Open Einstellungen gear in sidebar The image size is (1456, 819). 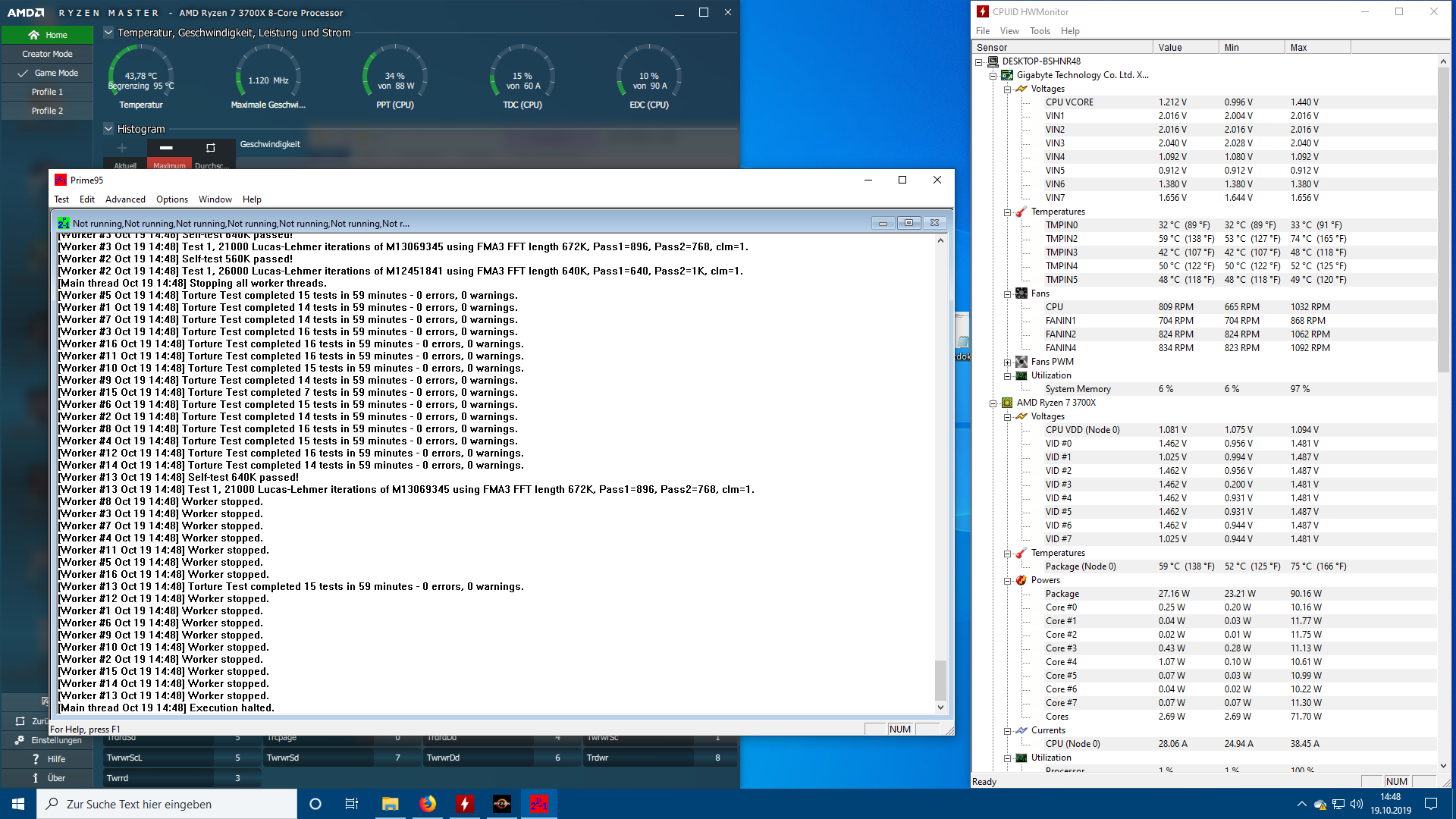point(20,740)
